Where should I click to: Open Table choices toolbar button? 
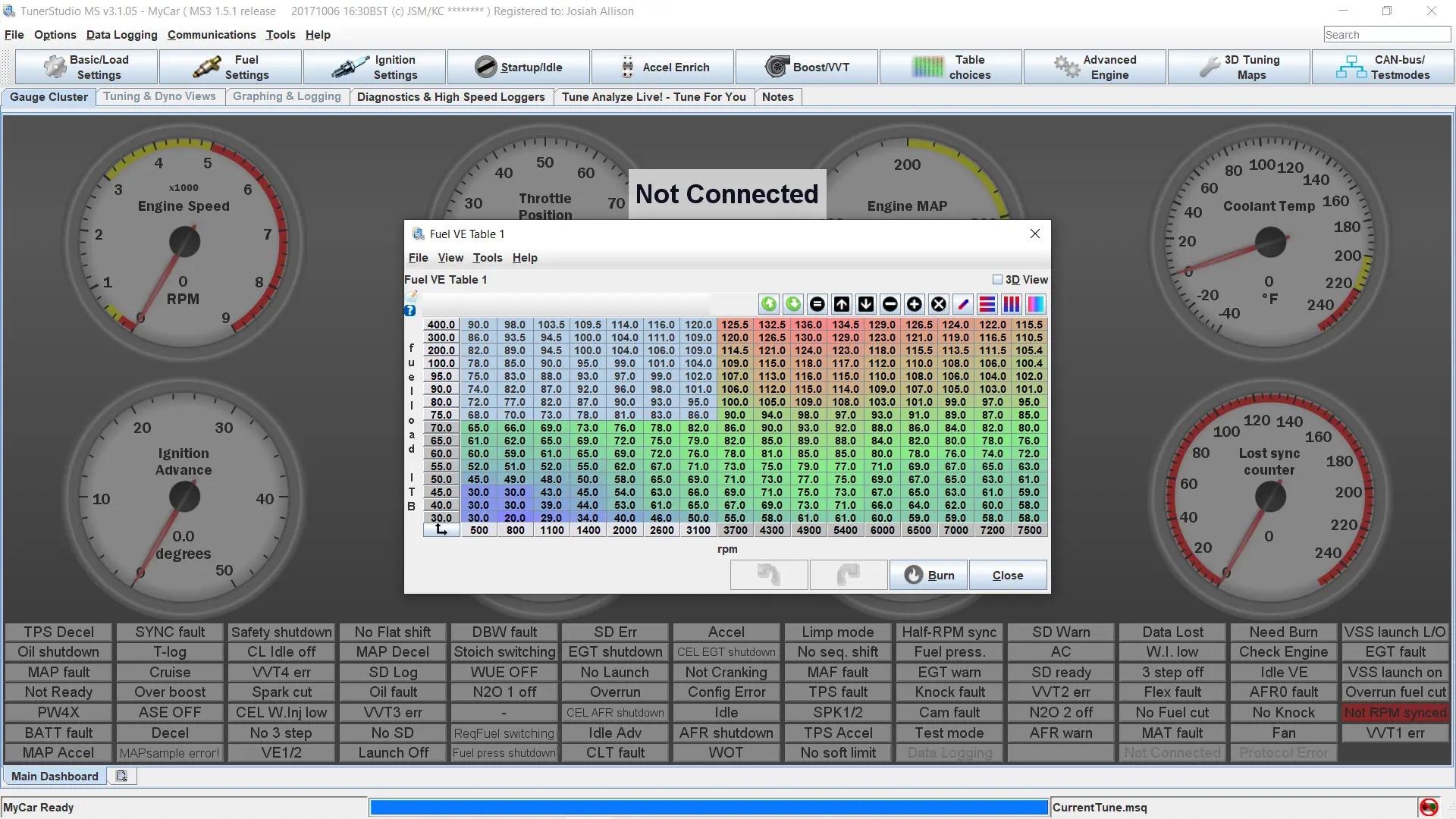pyautogui.click(x=951, y=67)
